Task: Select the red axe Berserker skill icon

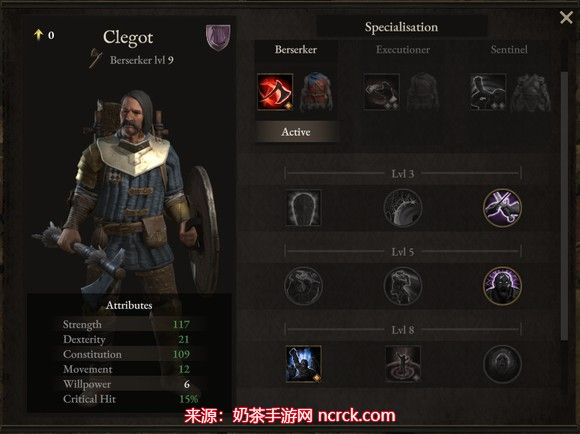Action: point(275,92)
